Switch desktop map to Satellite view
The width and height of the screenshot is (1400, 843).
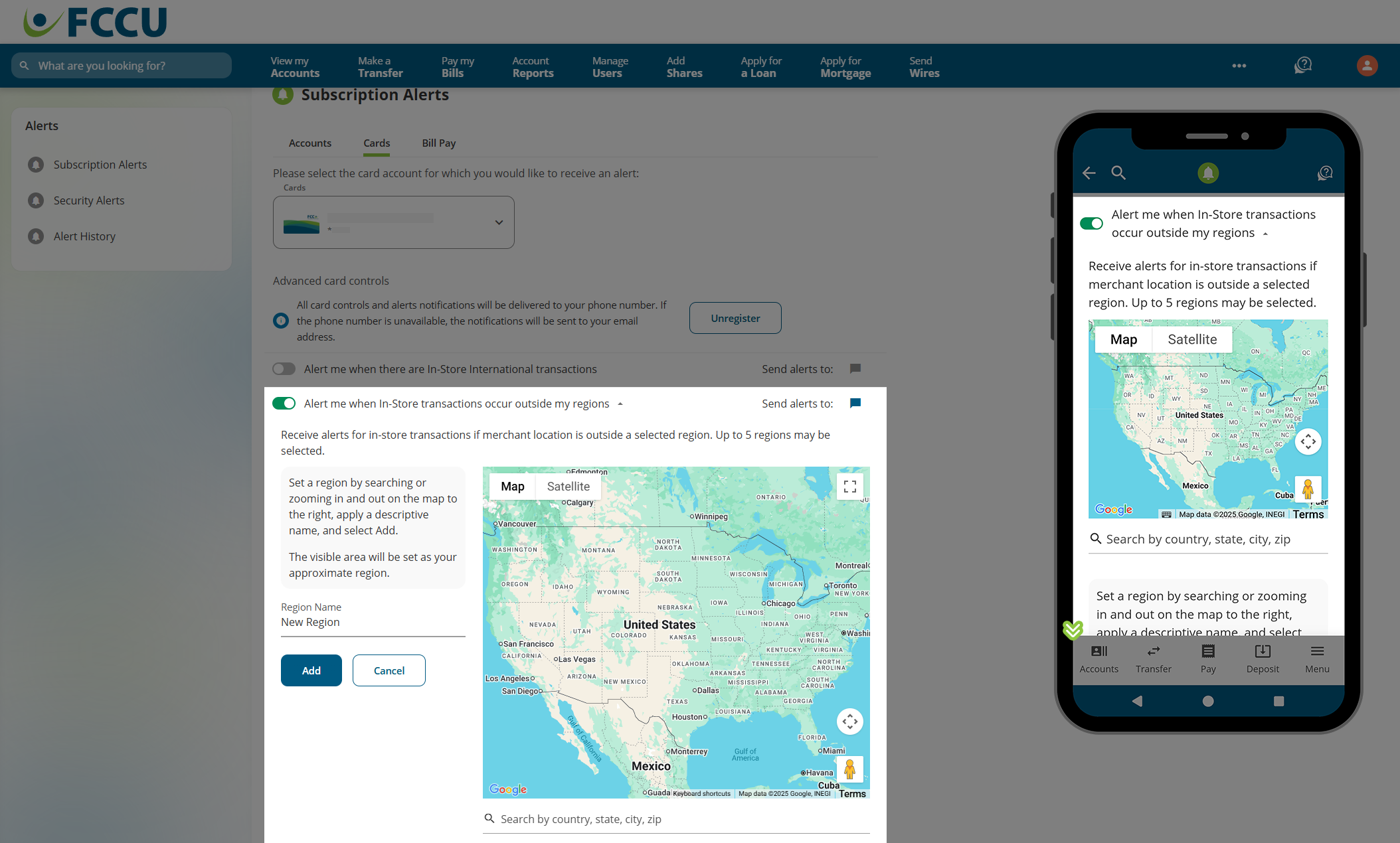pos(568,487)
